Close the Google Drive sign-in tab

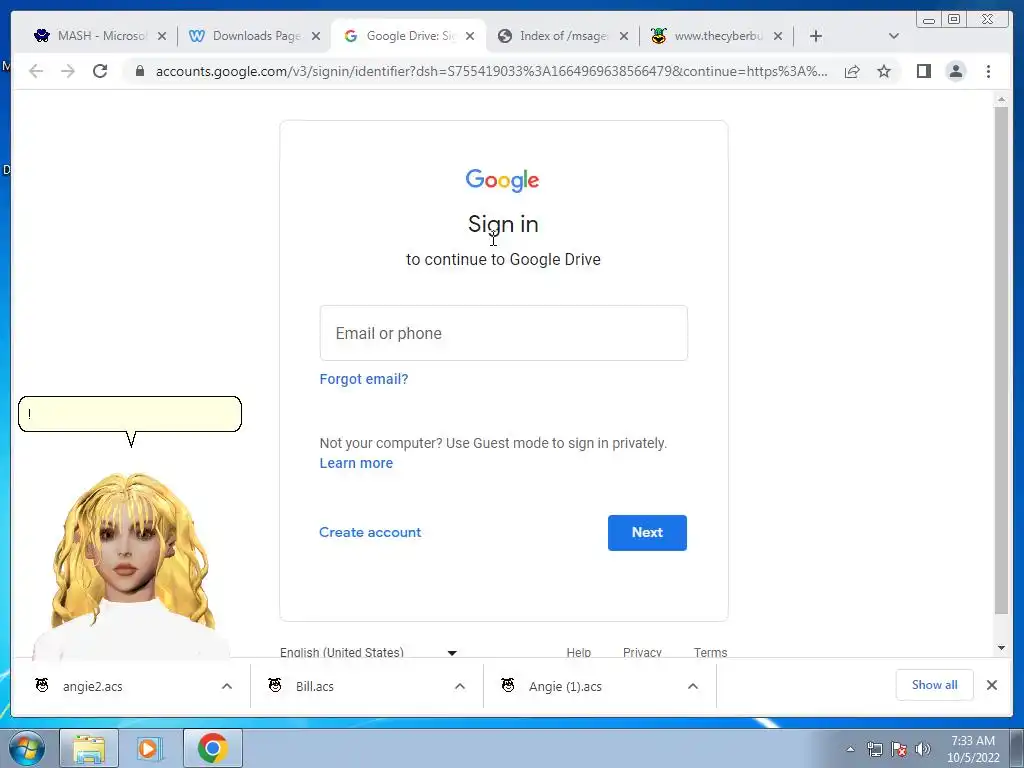click(x=470, y=36)
